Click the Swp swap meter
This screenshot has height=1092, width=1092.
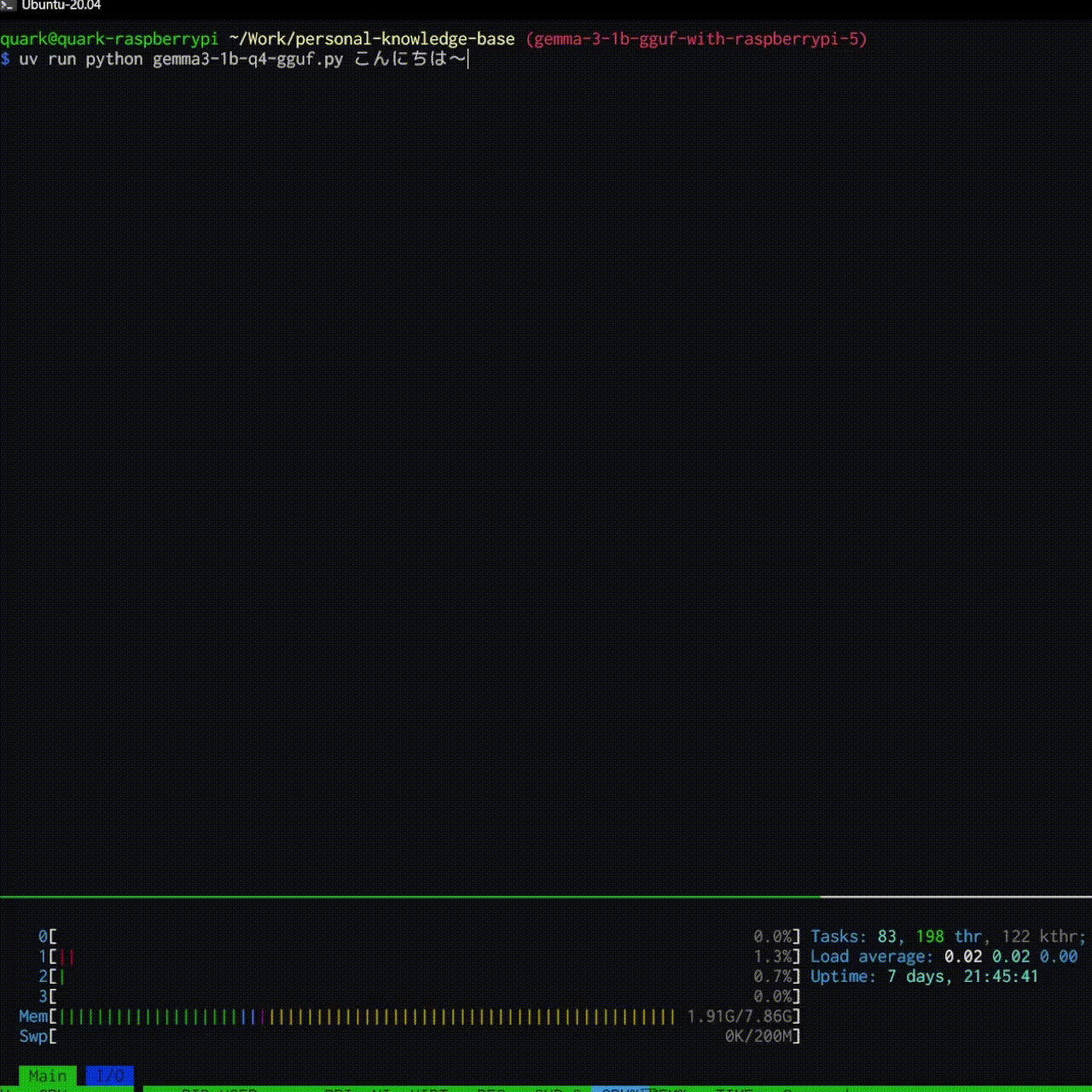409,1036
